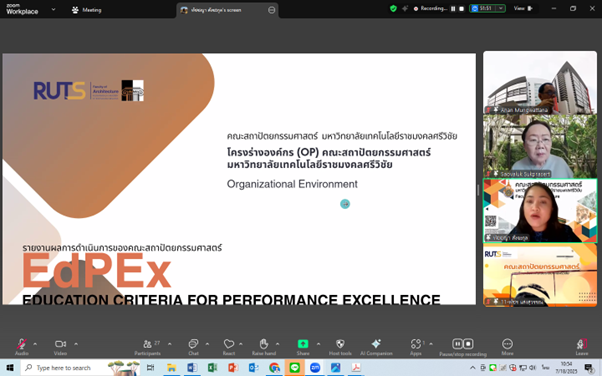The width and height of the screenshot is (602, 376).
Task: Open Word from the taskbar
Action: (192, 368)
